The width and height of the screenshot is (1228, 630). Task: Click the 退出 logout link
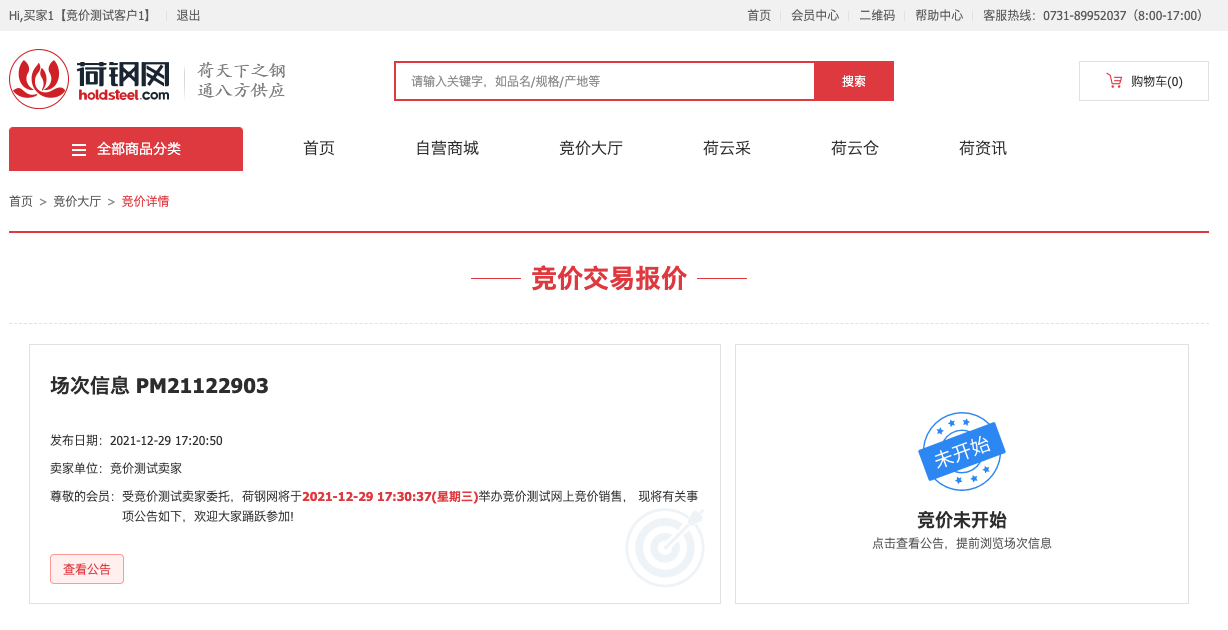pos(188,15)
